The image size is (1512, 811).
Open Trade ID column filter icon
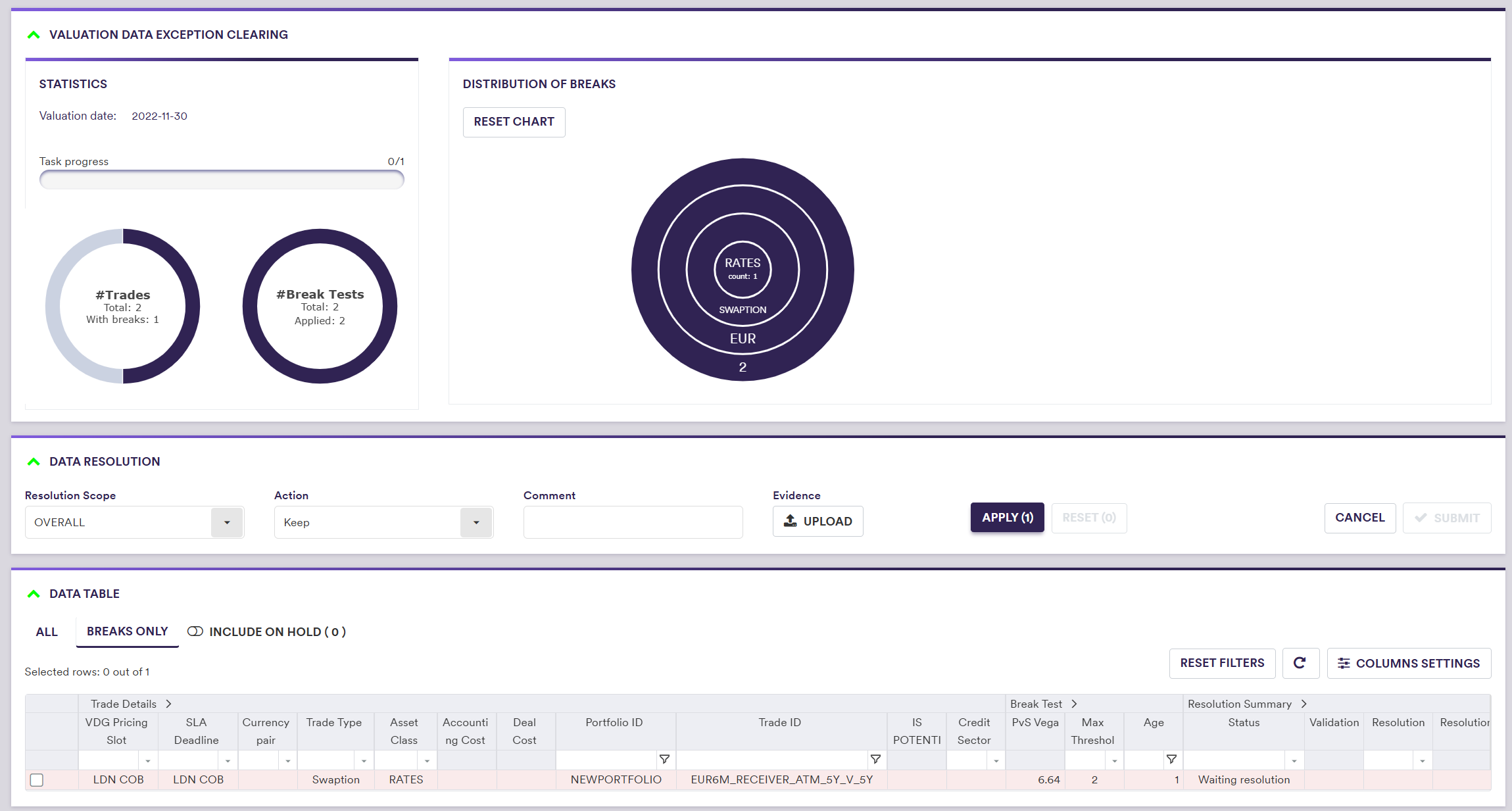pos(875,760)
